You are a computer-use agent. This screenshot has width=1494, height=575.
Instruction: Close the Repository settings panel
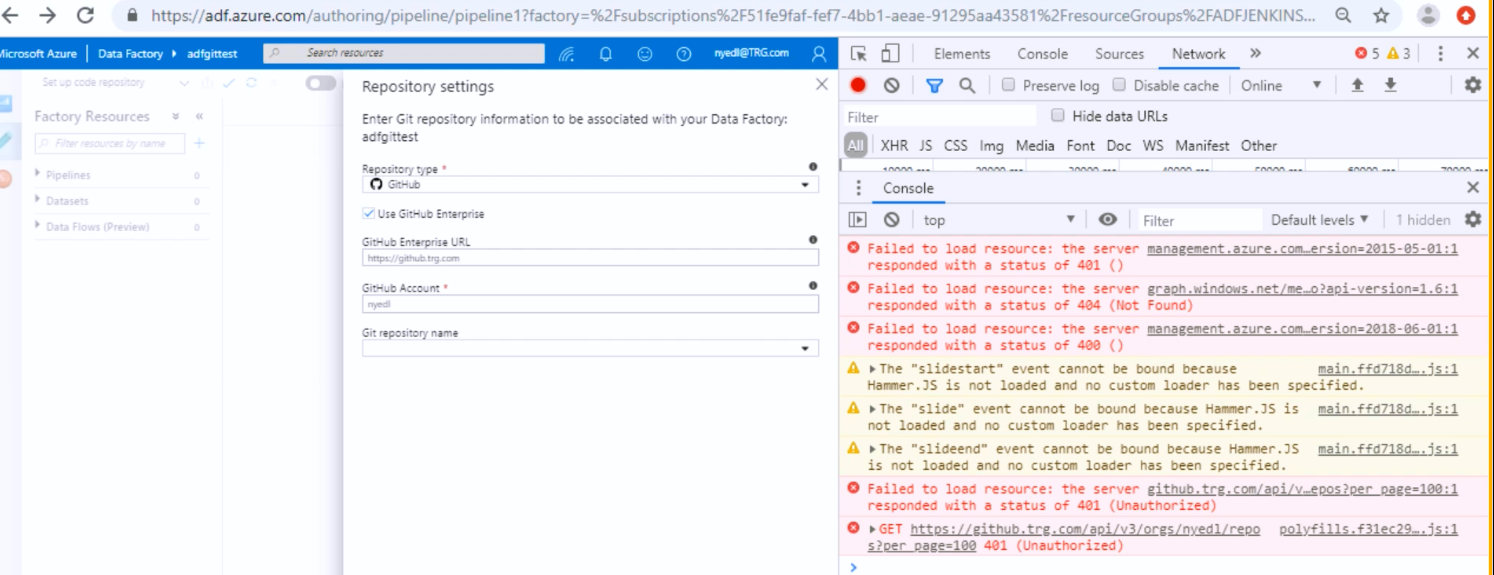tap(822, 85)
